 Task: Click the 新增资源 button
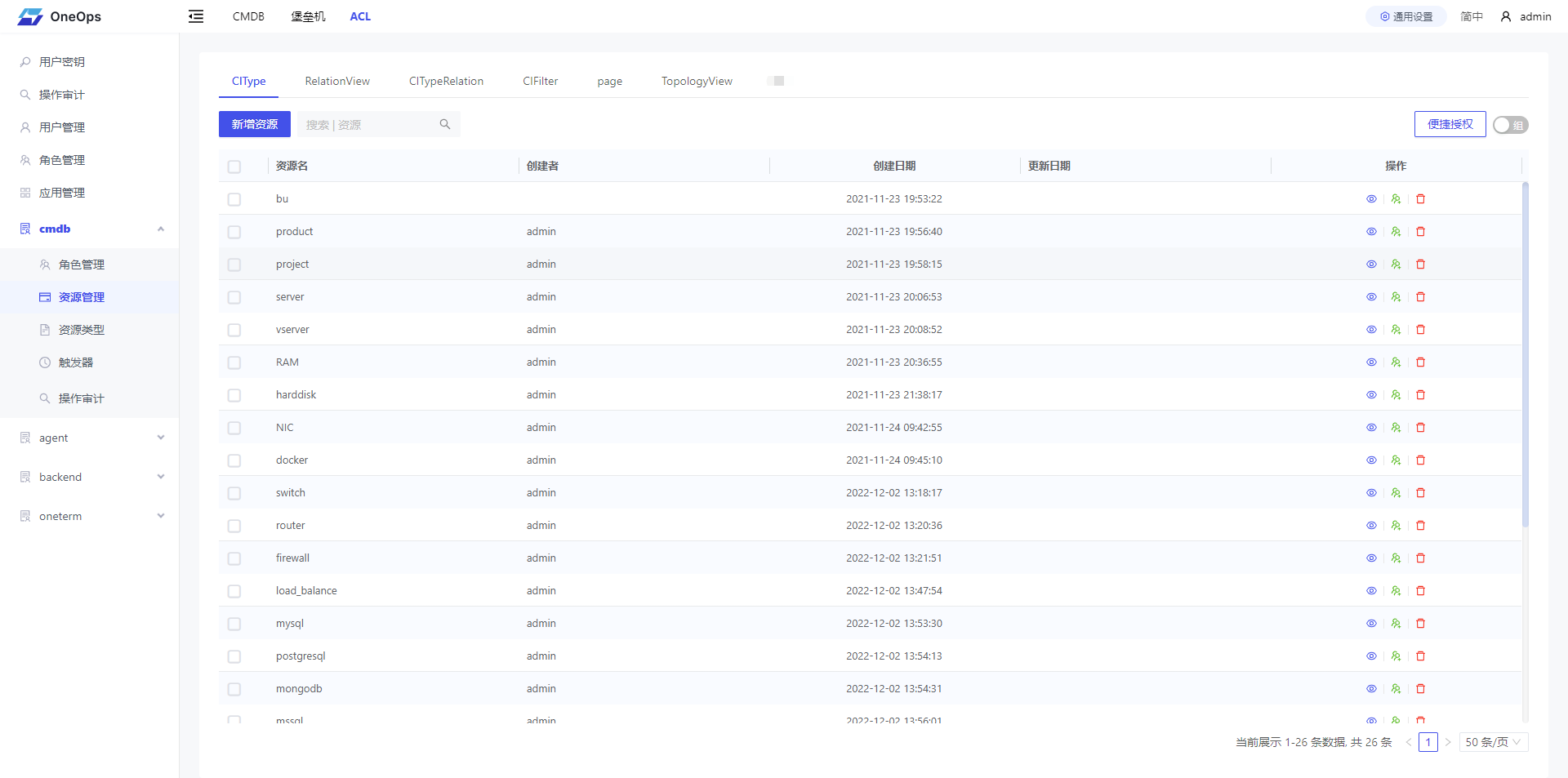255,124
